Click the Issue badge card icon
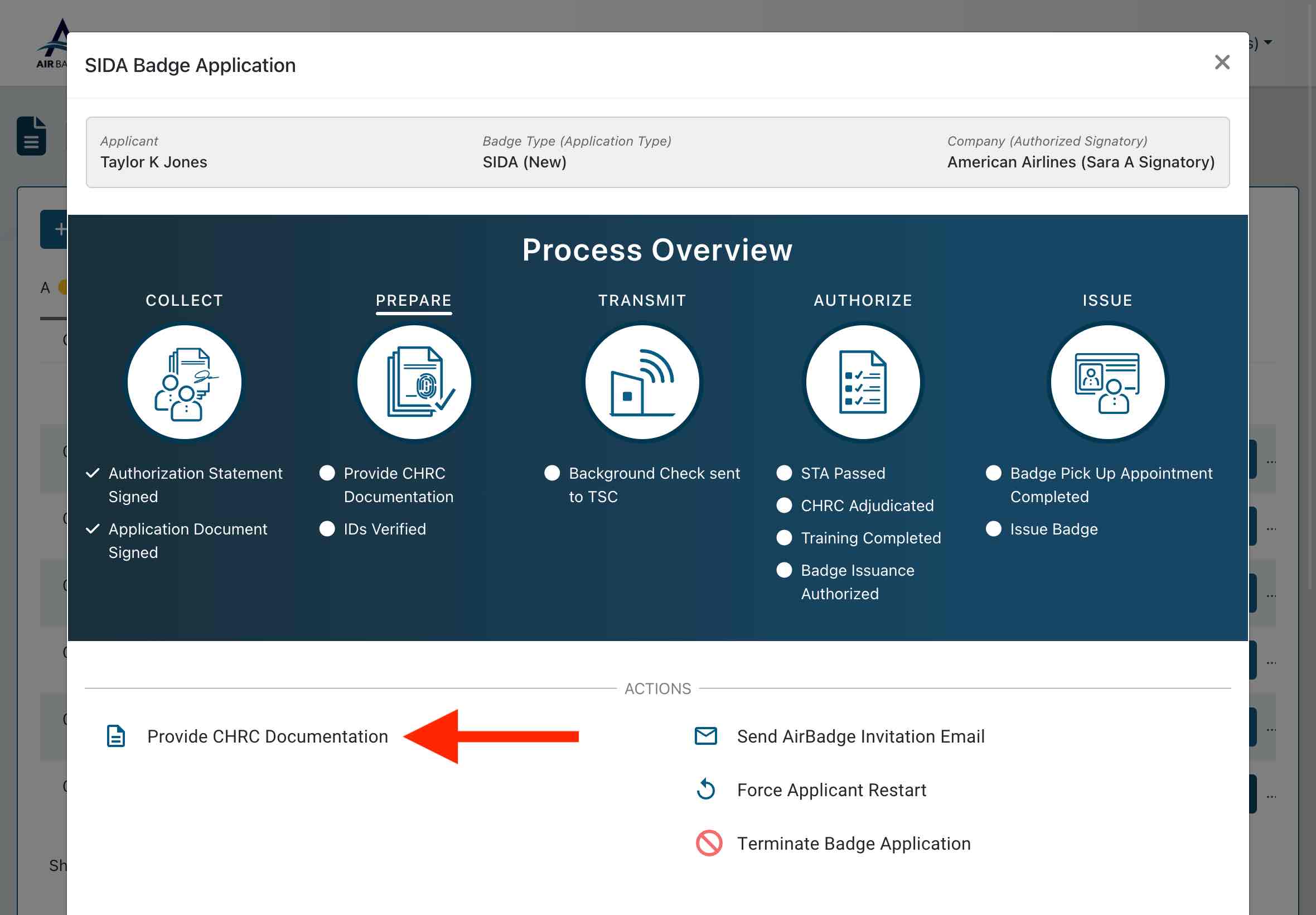 coord(1107,382)
